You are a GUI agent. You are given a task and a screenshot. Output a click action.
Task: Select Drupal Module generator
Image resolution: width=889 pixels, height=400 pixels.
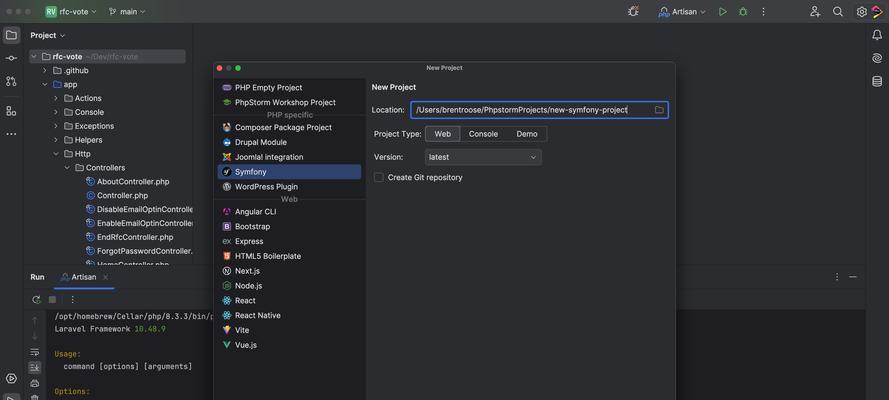(x=289, y=142)
